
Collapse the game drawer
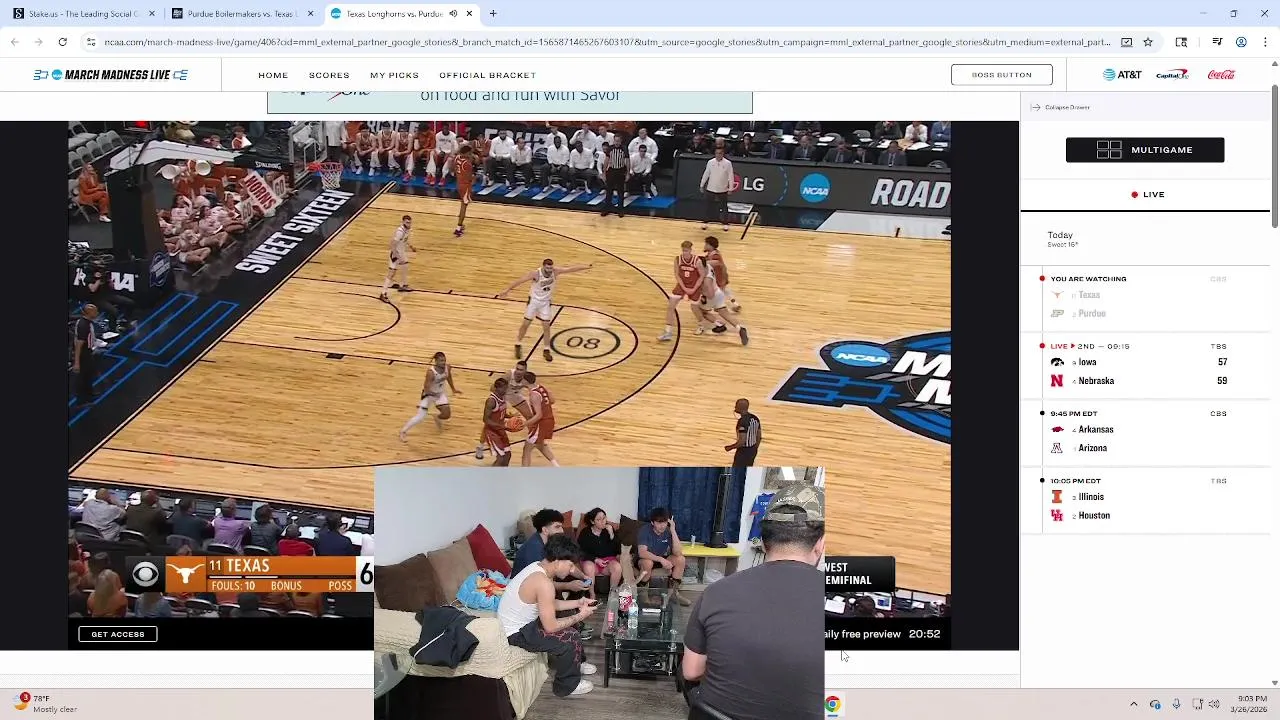(x=1060, y=107)
